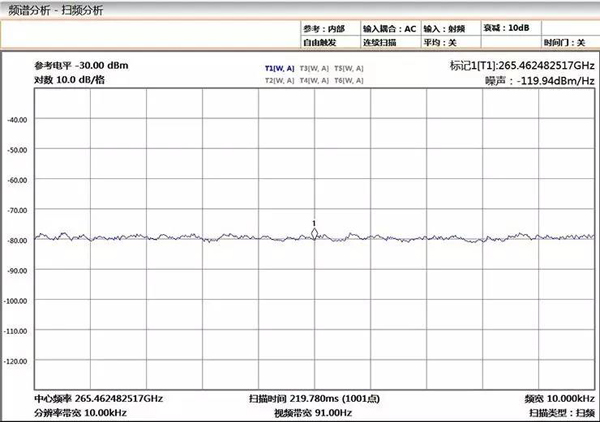The height and width of the screenshot is (422, 600).
Task: Select the T5[W, A] trace label
Action: pos(349,68)
